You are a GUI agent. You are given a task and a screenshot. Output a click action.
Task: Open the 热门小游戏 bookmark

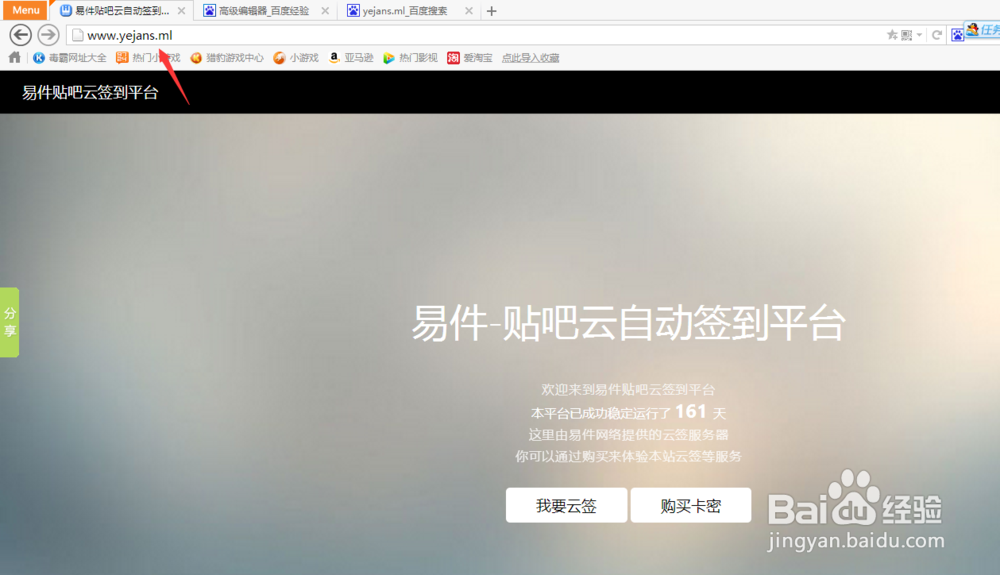pyautogui.click(x=148, y=57)
